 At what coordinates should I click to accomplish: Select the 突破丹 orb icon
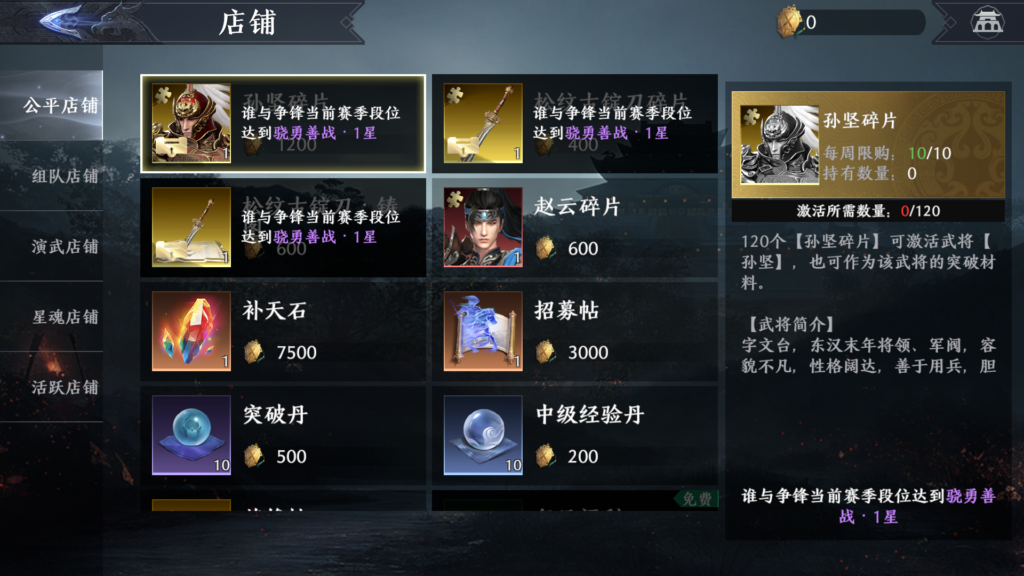pos(191,434)
